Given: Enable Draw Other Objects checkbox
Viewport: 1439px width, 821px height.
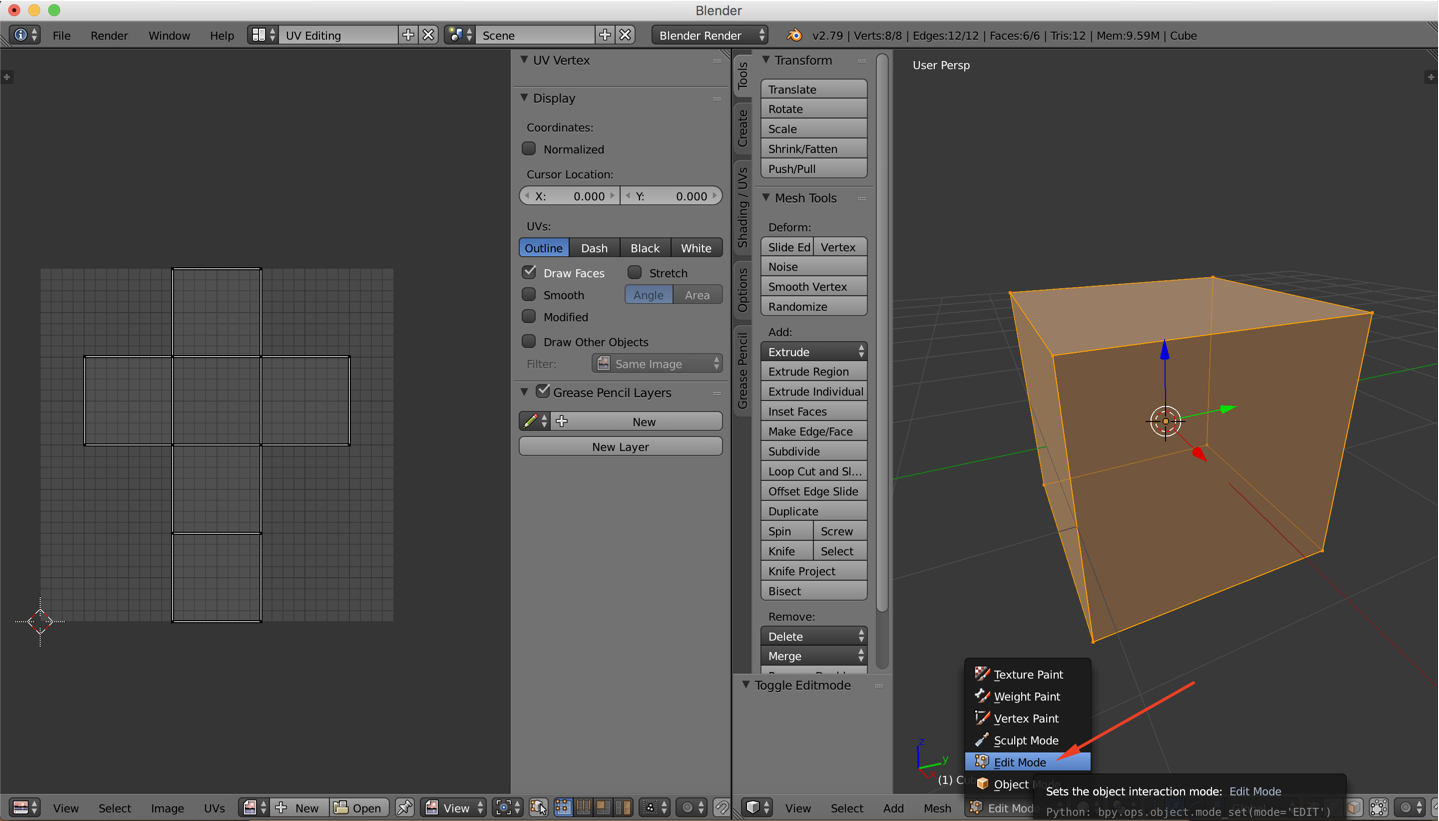Looking at the screenshot, I should click(x=529, y=341).
